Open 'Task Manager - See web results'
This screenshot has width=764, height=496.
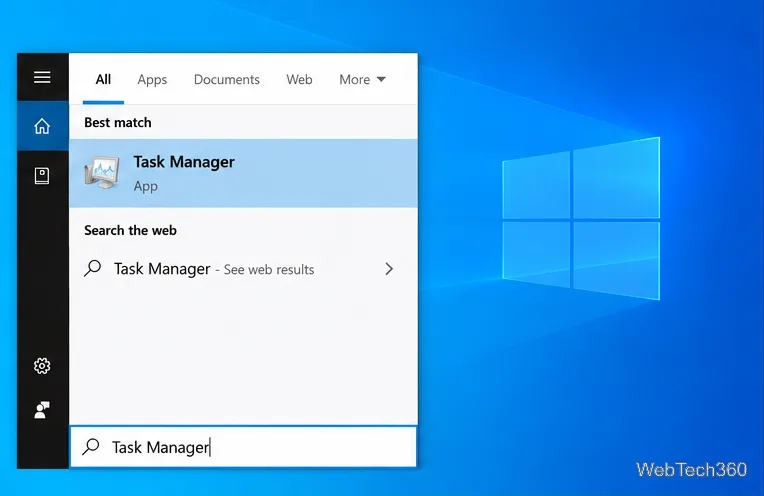point(244,269)
